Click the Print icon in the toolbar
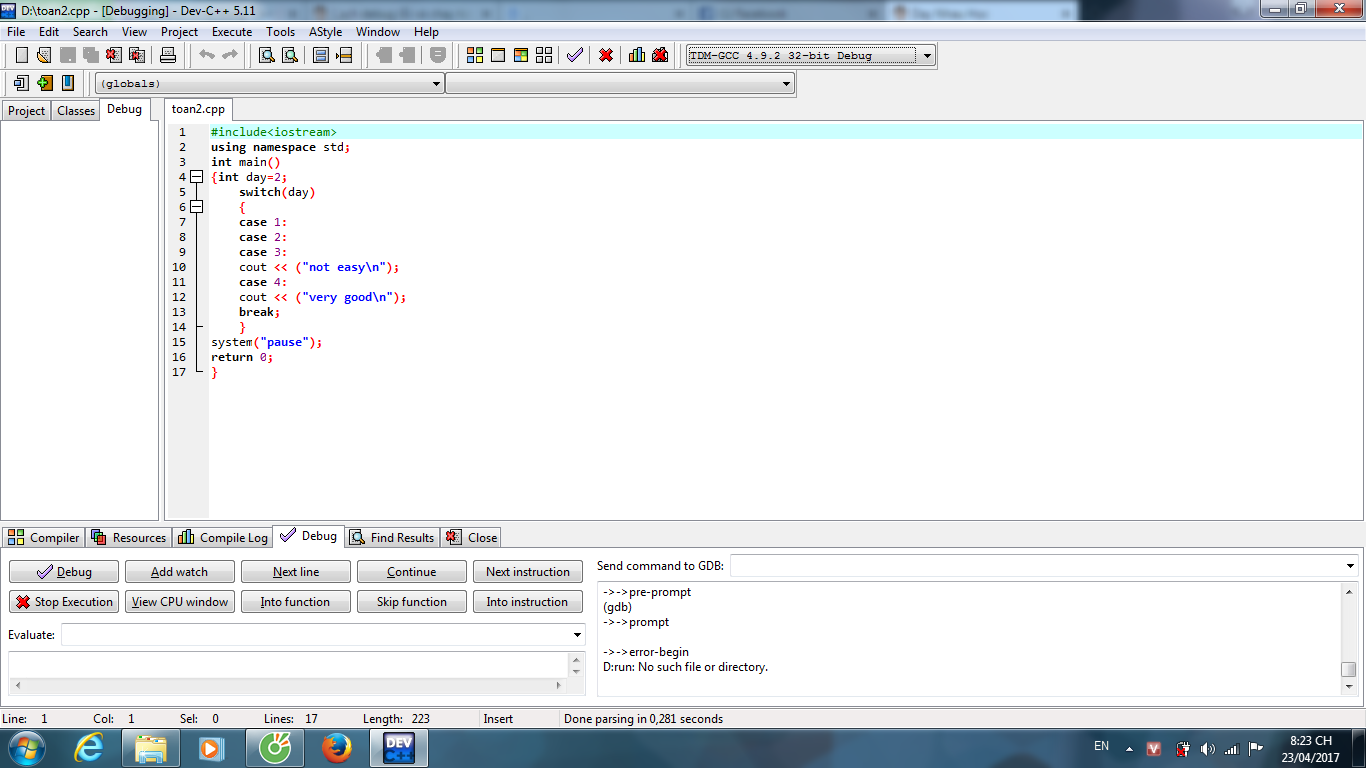 [166, 55]
